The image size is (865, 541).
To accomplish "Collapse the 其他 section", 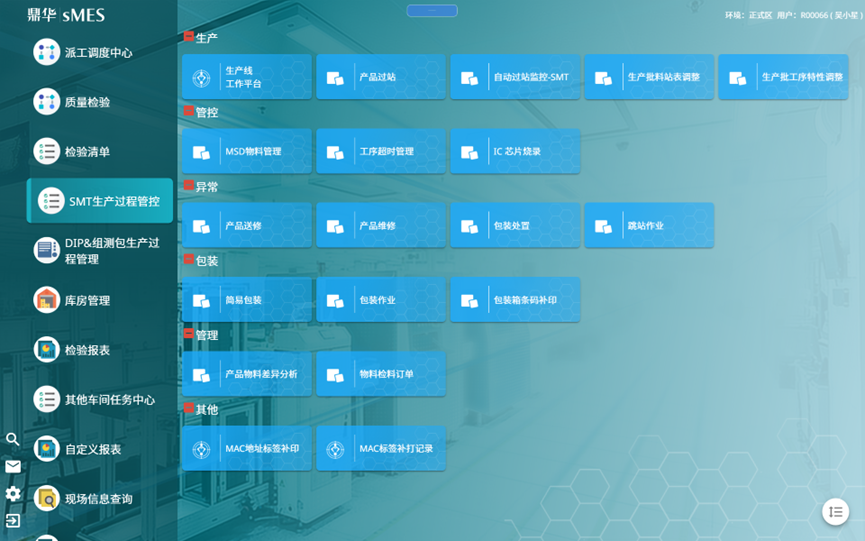I will coord(188,409).
